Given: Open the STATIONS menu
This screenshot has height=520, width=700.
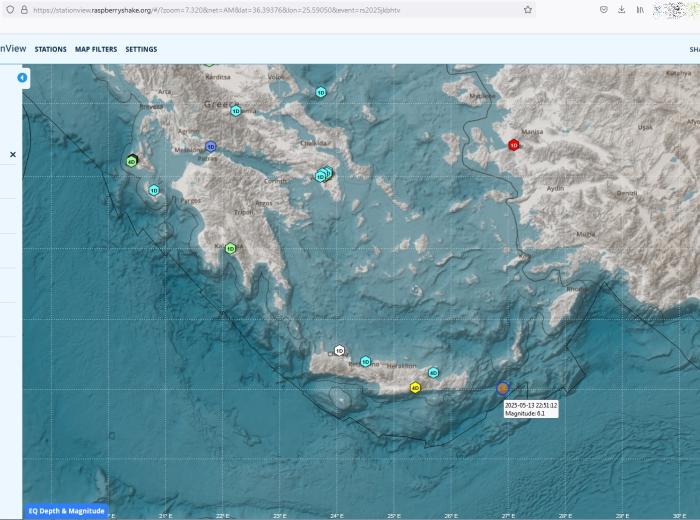Looking at the screenshot, I should (x=50, y=49).
